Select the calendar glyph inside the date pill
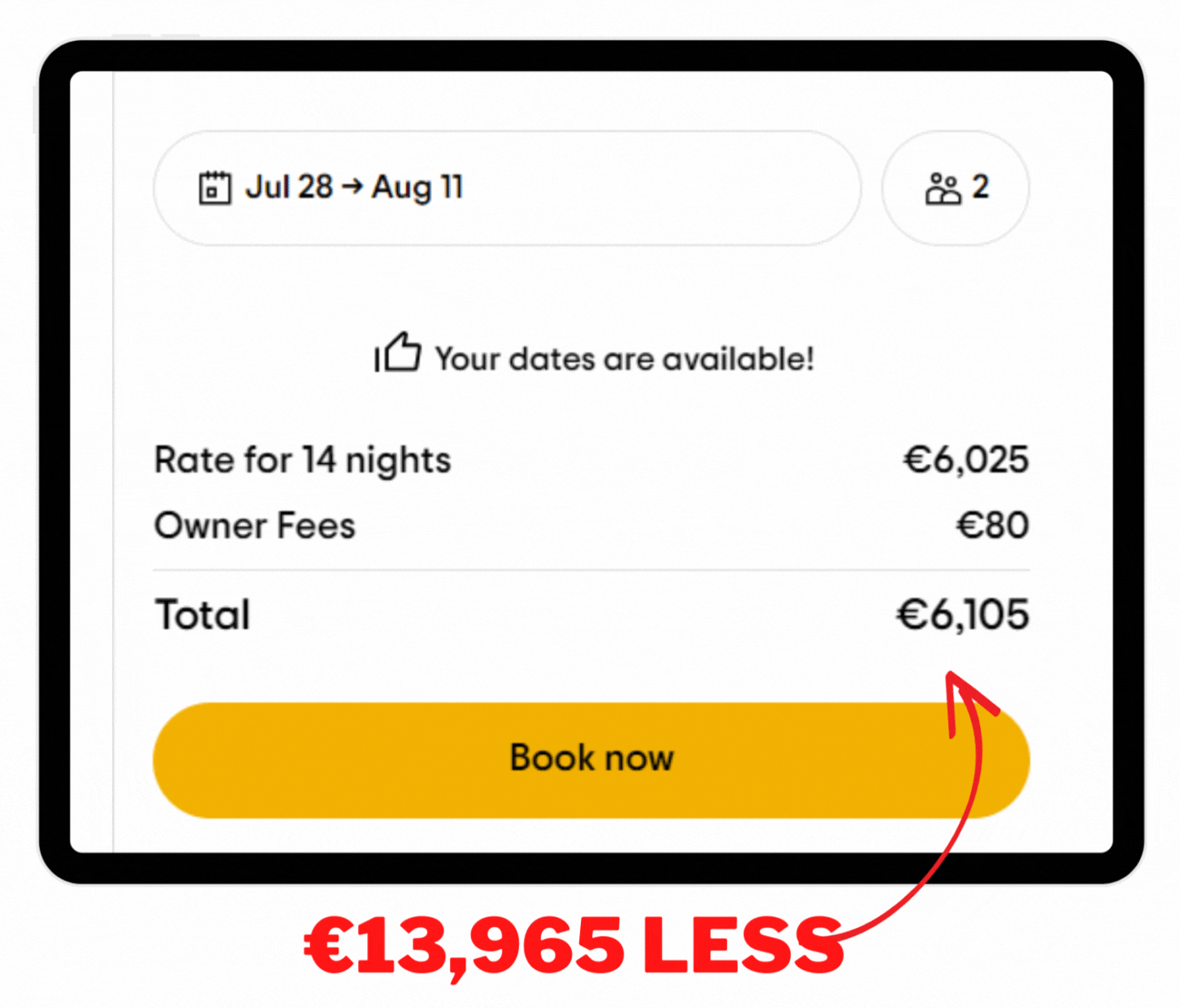Viewport: 1180px width, 1008px height. point(215,187)
